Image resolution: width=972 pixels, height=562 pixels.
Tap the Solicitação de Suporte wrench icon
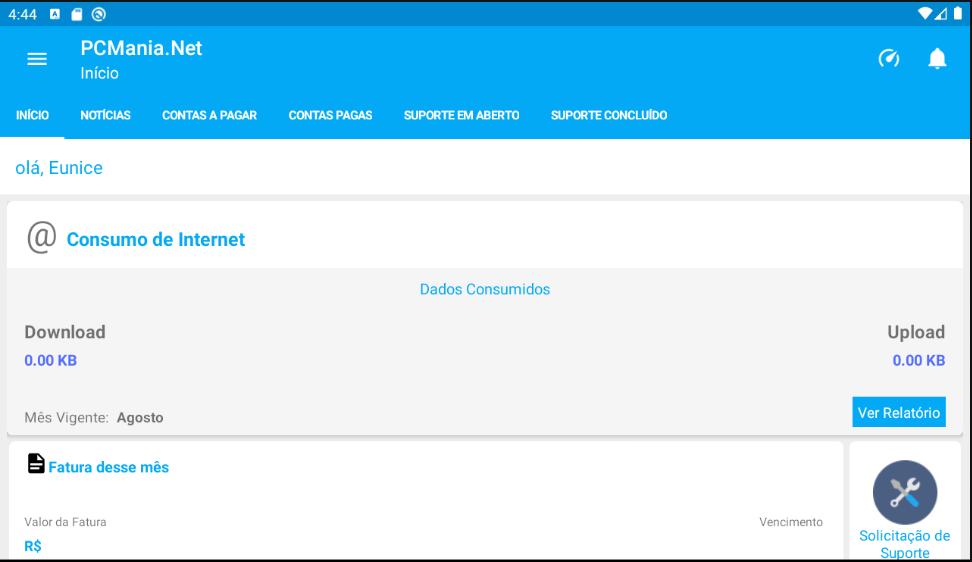point(904,492)
